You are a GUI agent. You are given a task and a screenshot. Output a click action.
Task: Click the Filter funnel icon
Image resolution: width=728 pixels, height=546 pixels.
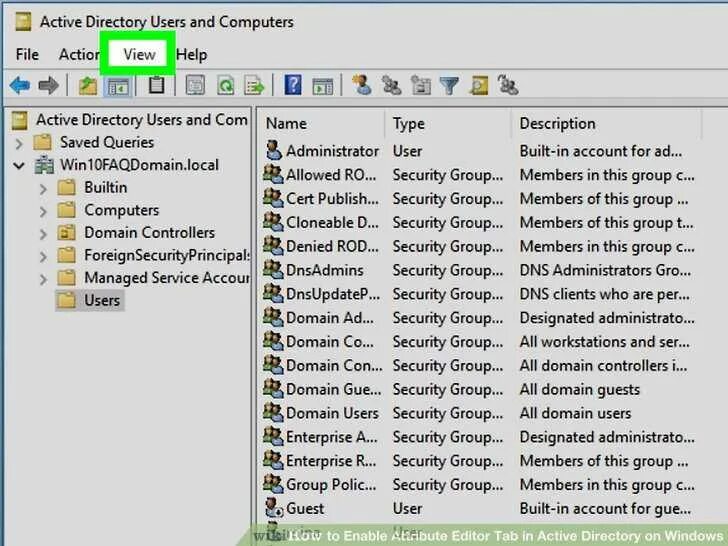pos(449,86)
